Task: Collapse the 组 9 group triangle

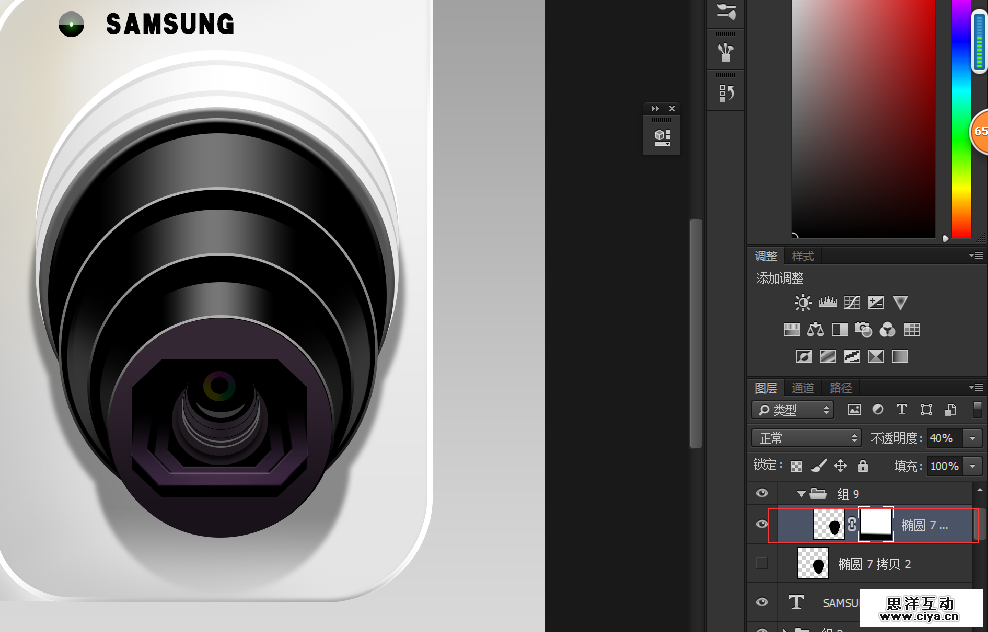Action: tap(801, 494)
